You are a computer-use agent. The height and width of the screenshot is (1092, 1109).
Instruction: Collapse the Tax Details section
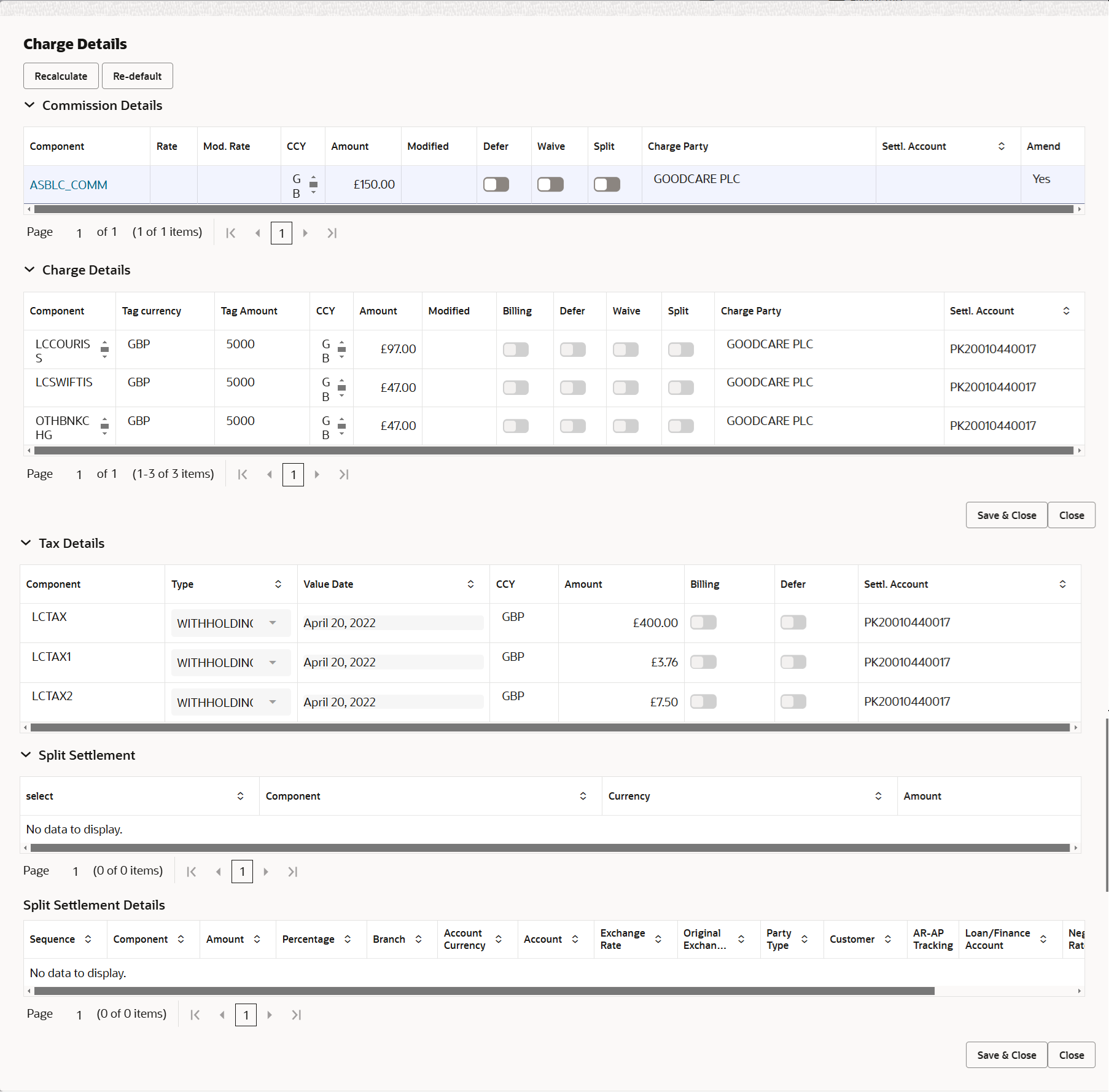click(x=25, y=543)
